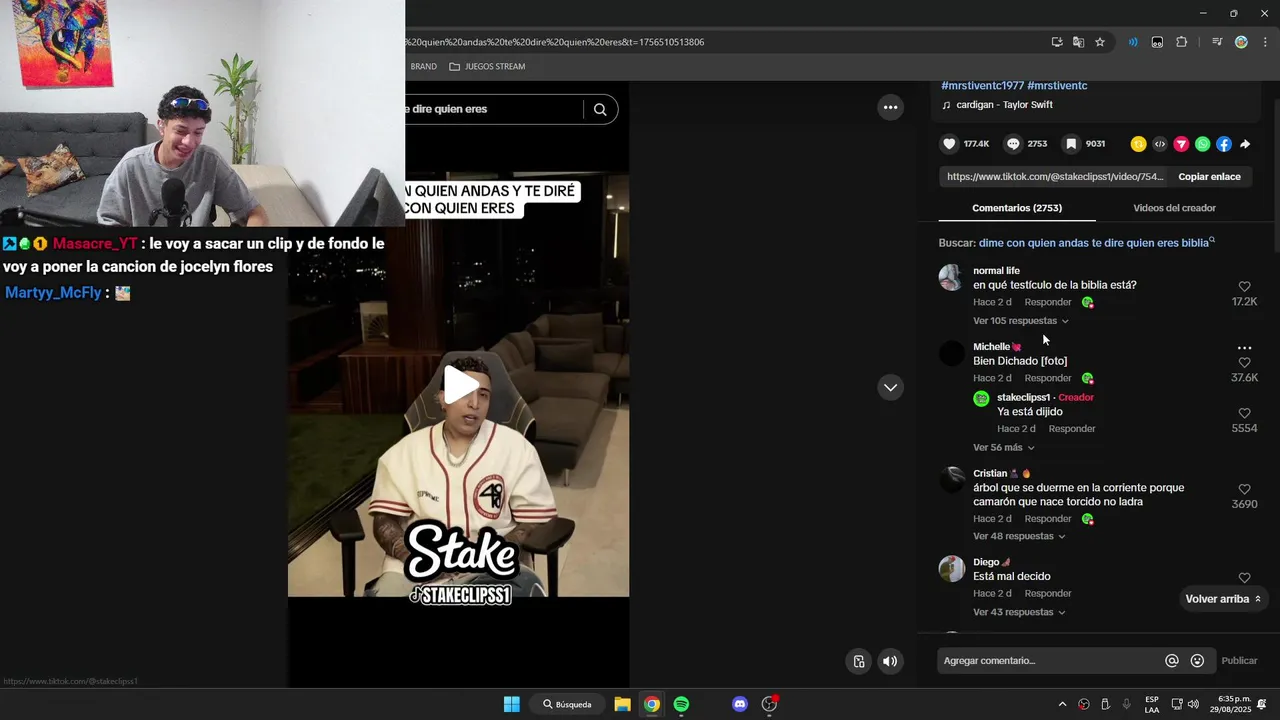Mute the video volume icon

(x=890, y=661)
